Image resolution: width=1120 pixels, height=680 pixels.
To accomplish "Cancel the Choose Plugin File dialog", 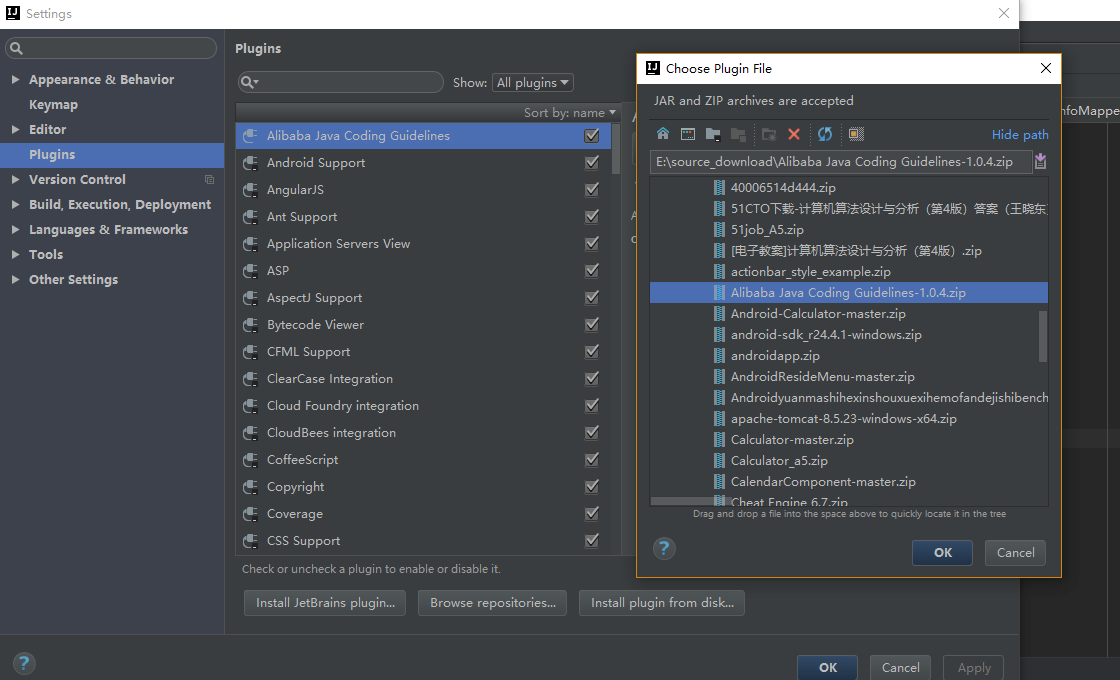I will (x=1015, y=553).
